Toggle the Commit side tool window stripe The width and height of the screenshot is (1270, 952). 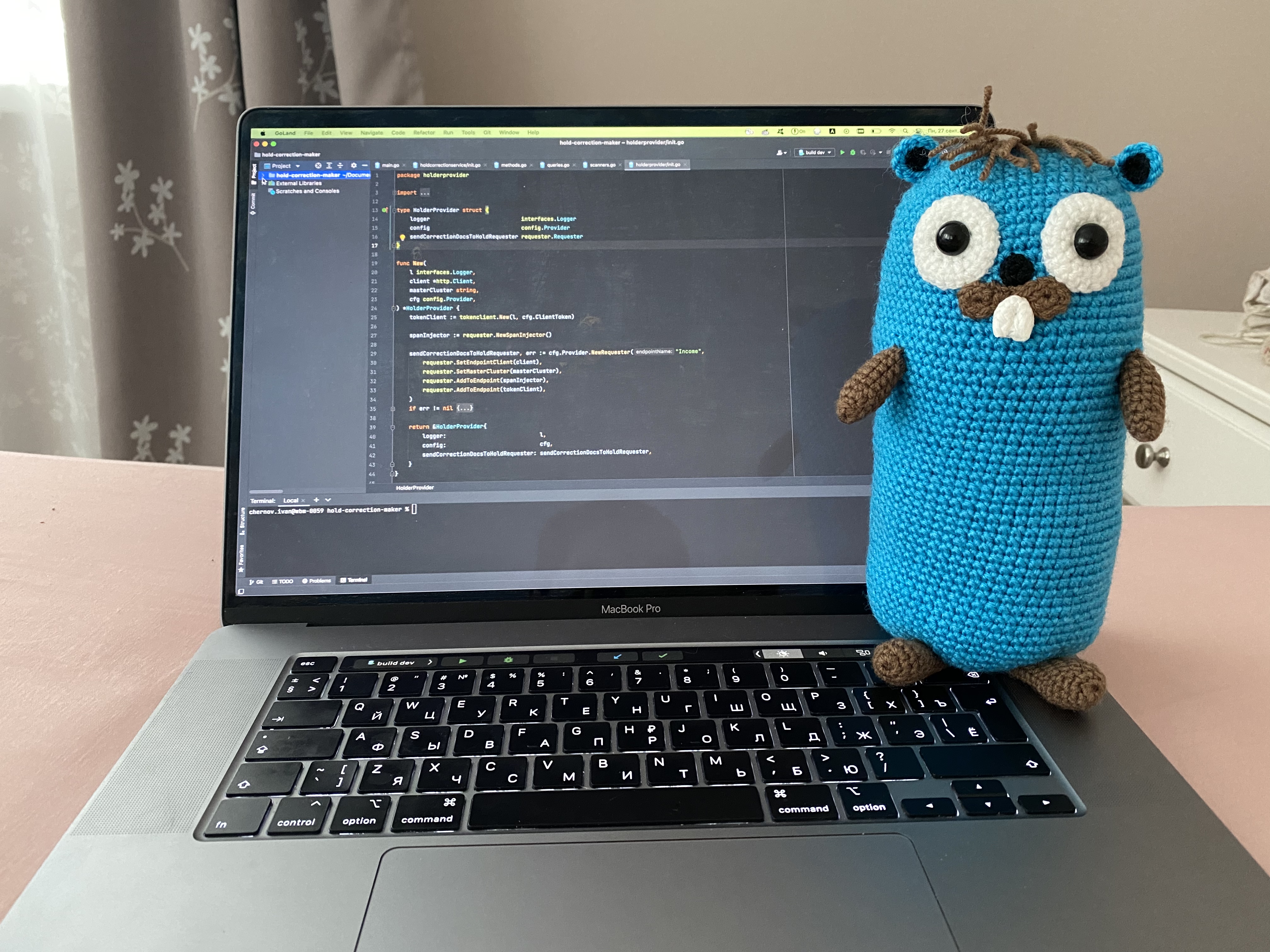point(253,203)
